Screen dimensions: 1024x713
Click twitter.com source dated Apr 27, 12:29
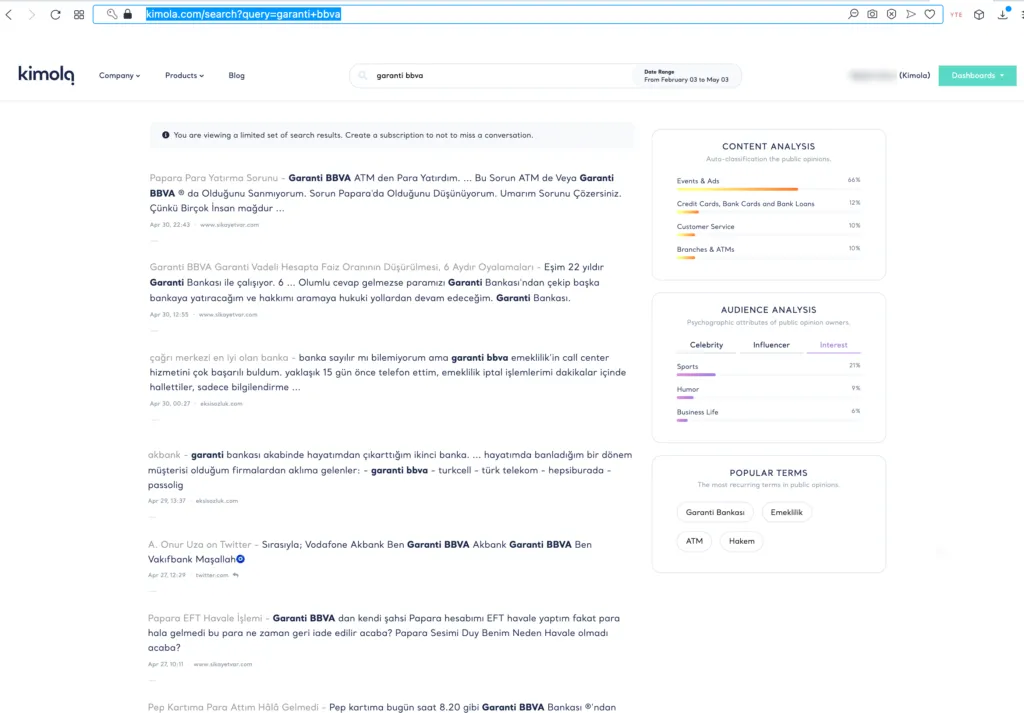[x=212, y=575]
